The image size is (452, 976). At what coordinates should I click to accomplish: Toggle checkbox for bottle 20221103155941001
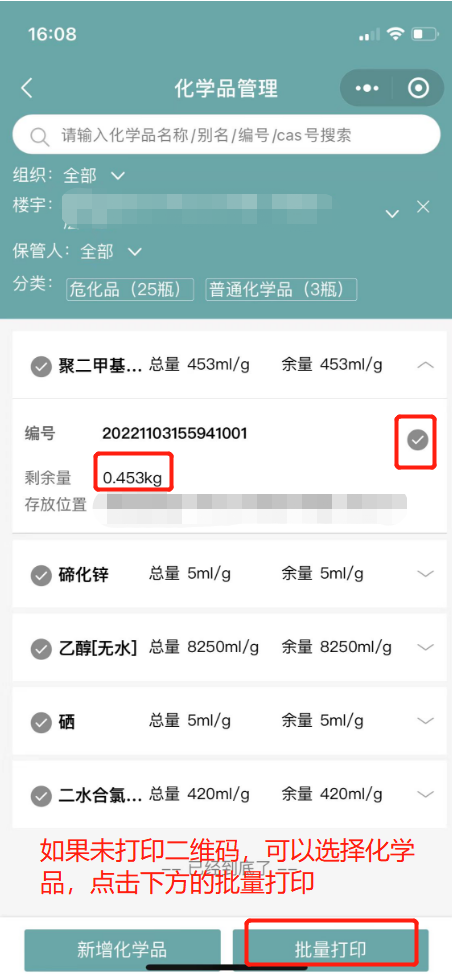coord(418,440)
